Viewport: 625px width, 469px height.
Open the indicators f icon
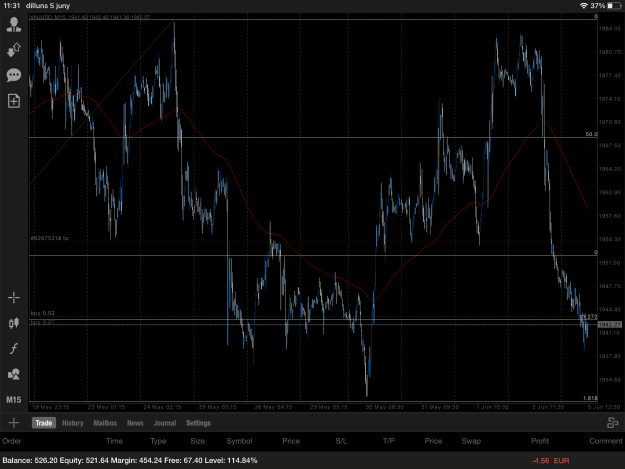click(x=14, y=349)
